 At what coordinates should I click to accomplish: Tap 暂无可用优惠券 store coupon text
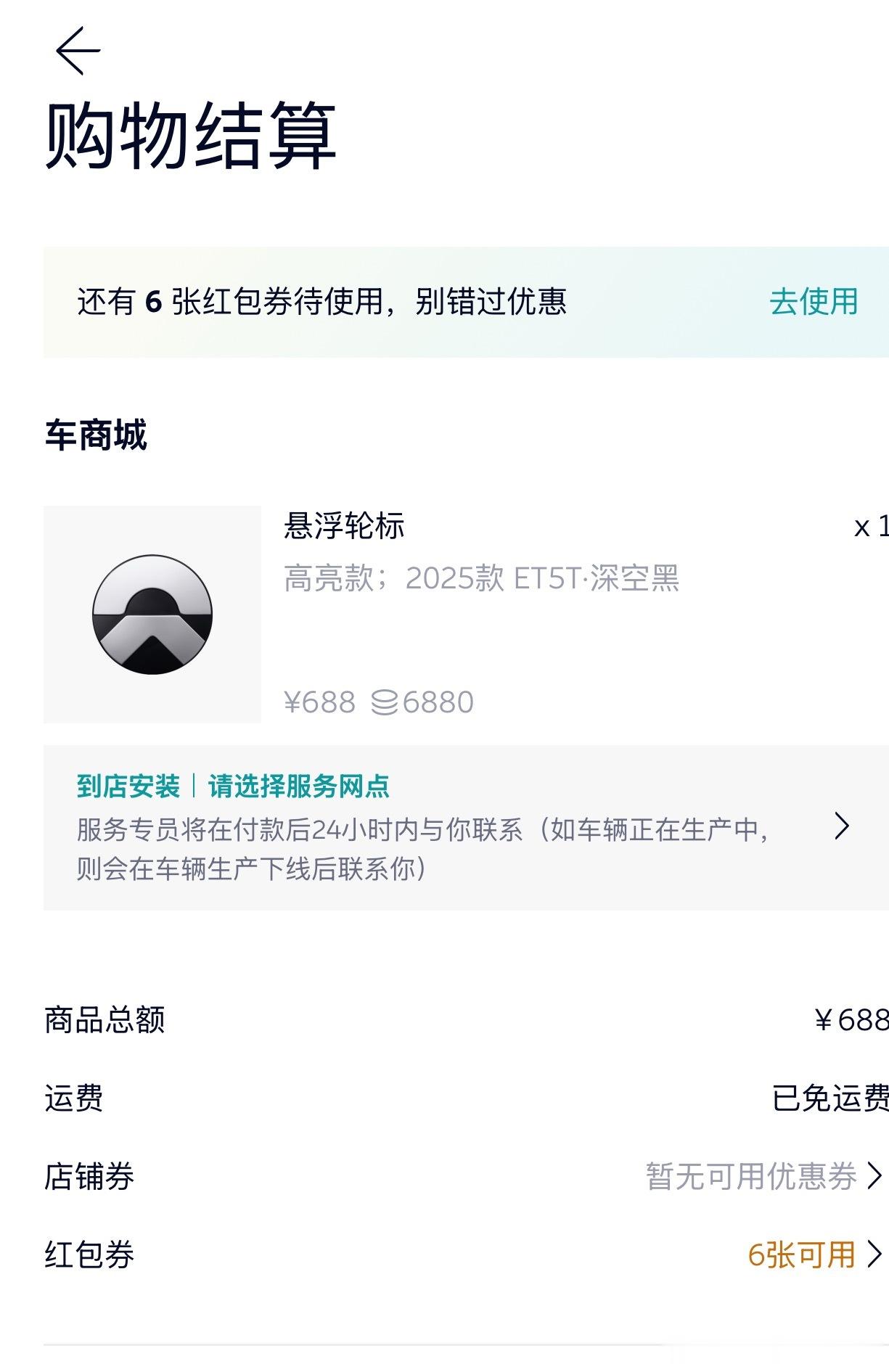pos(751,1176)
